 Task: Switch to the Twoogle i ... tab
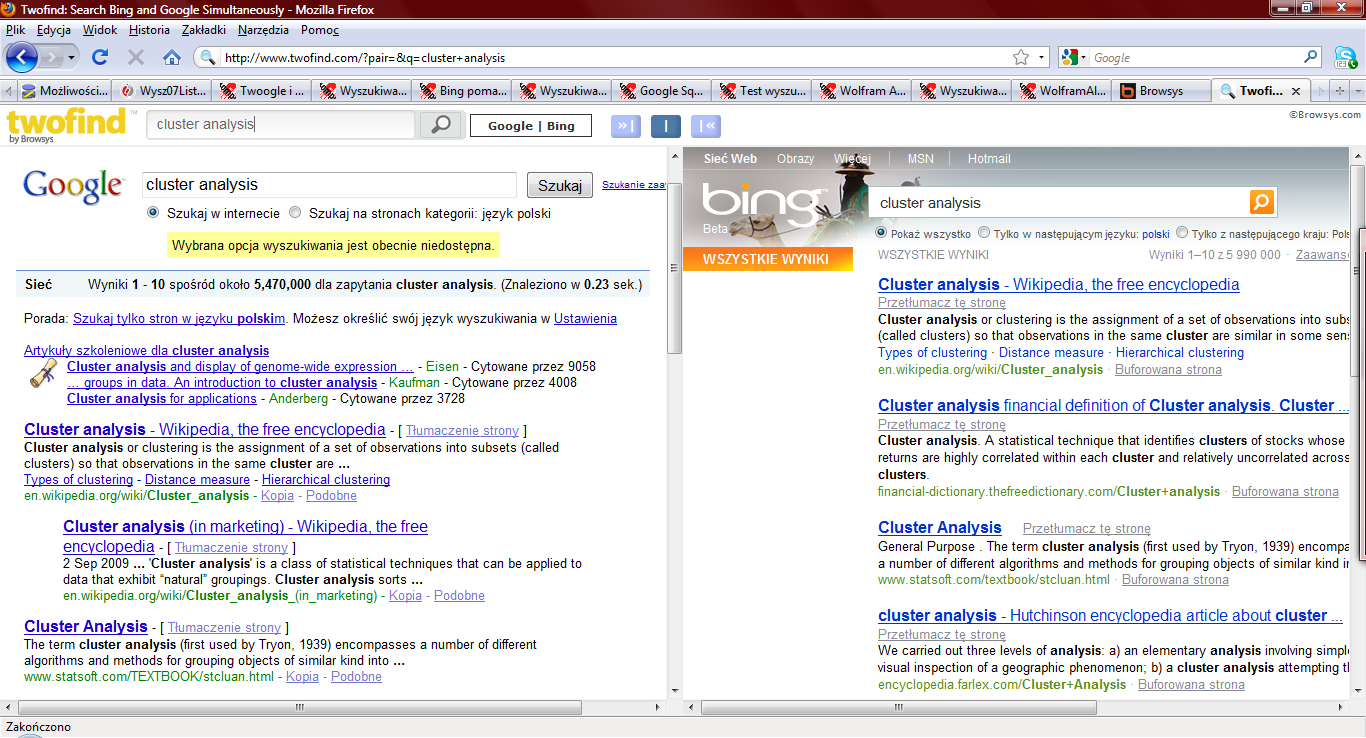click(261, 90)
